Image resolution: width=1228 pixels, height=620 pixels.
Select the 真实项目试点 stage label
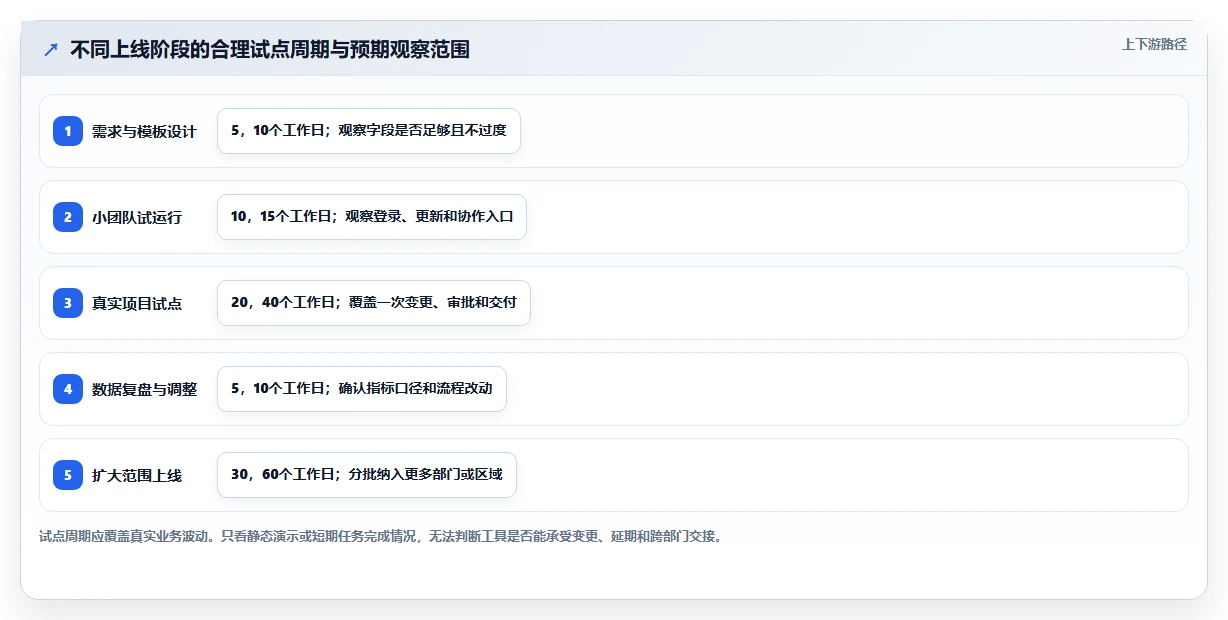pyautogui.click(x=137, y=303)
